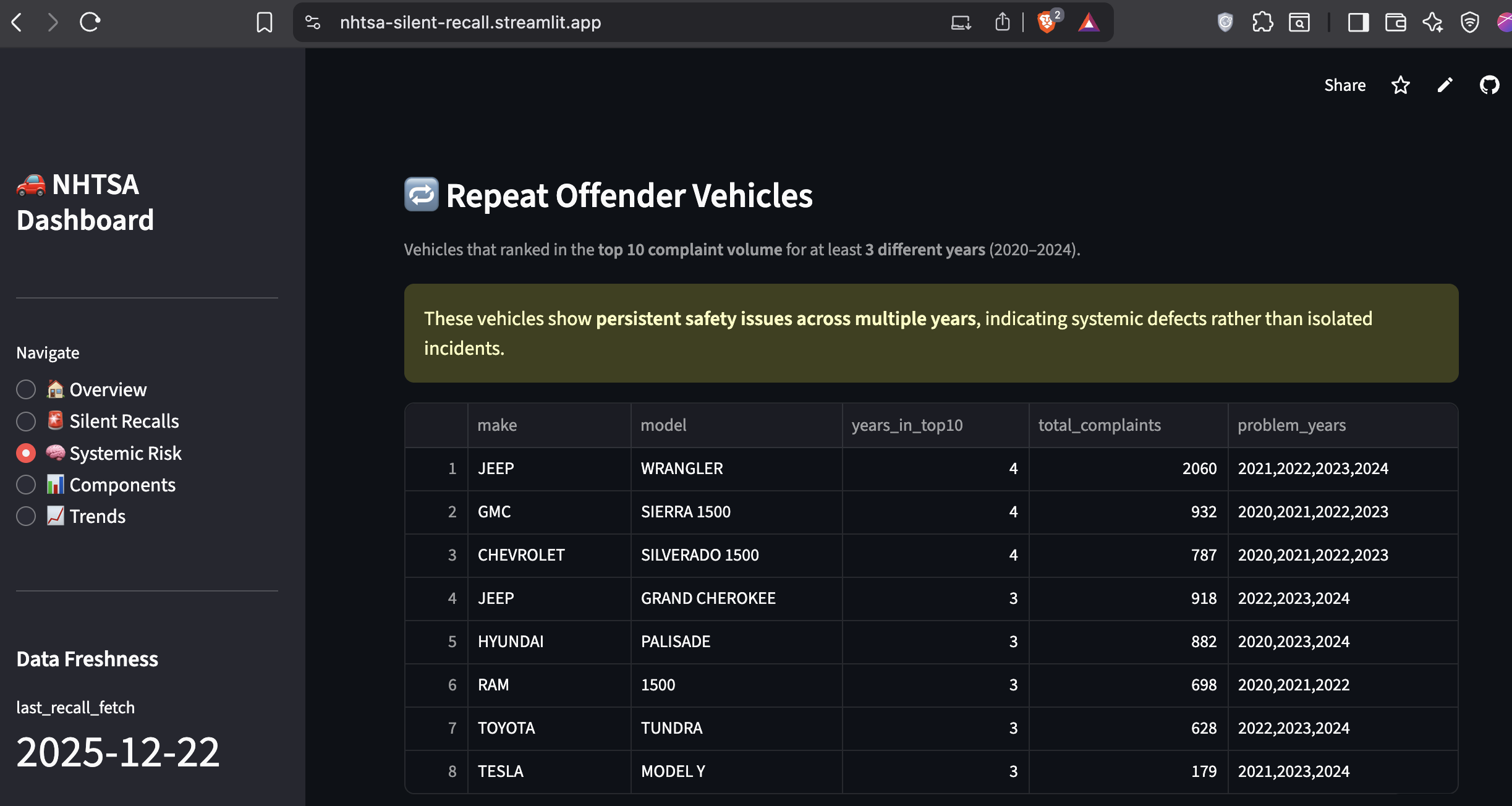Select the Overview radio option

pyautogui.click(x=25, y=389)
